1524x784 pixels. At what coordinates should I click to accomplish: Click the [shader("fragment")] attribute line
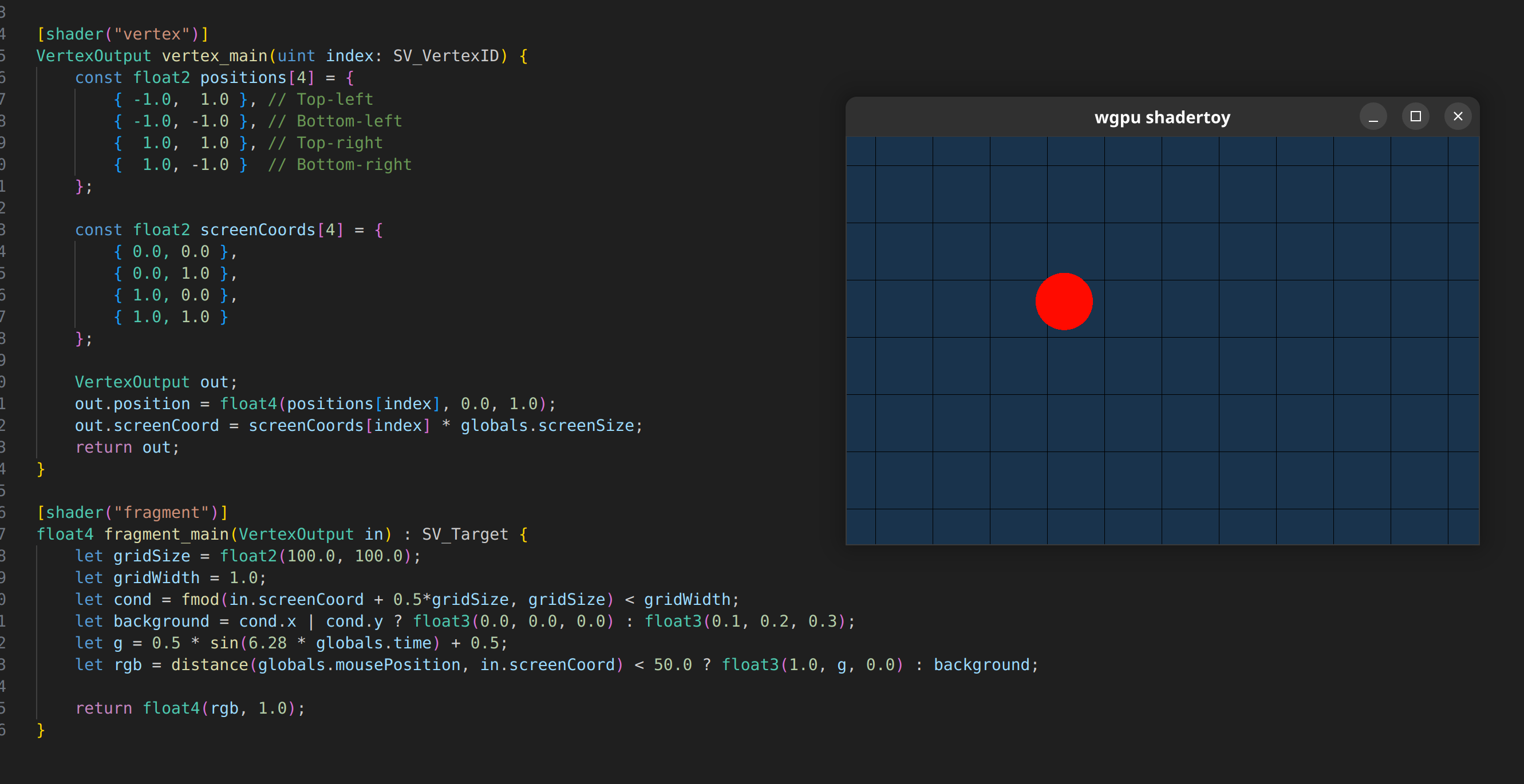[132, 513]
